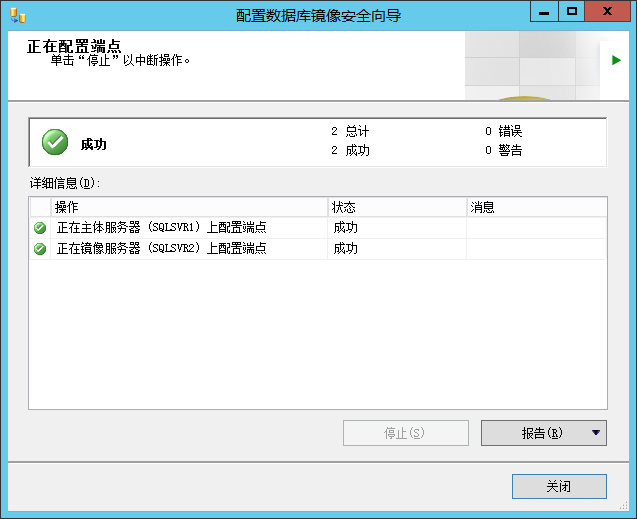Open the 报告(R) dropdown arrow
The width and height of the screenshot is (637, 519).
pos(596,432)
